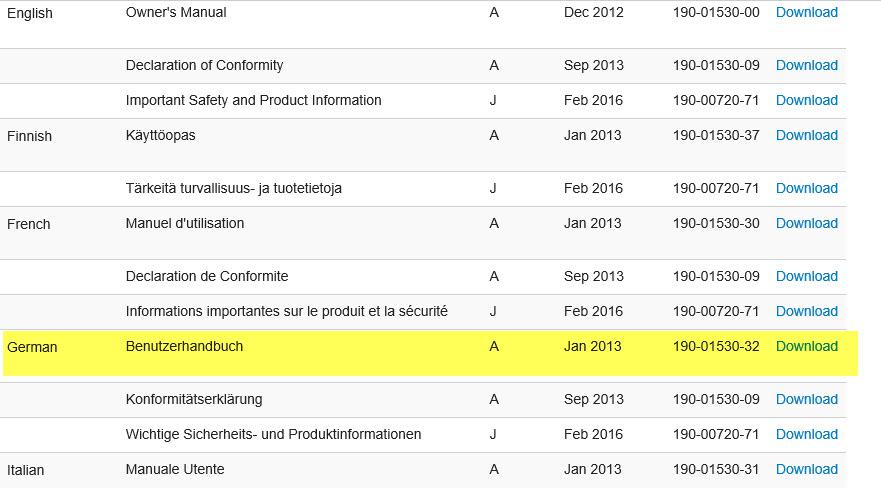881x488 pixels.
Task: Download Informations importantes sur le produit
Action: [x=806, y=312]
